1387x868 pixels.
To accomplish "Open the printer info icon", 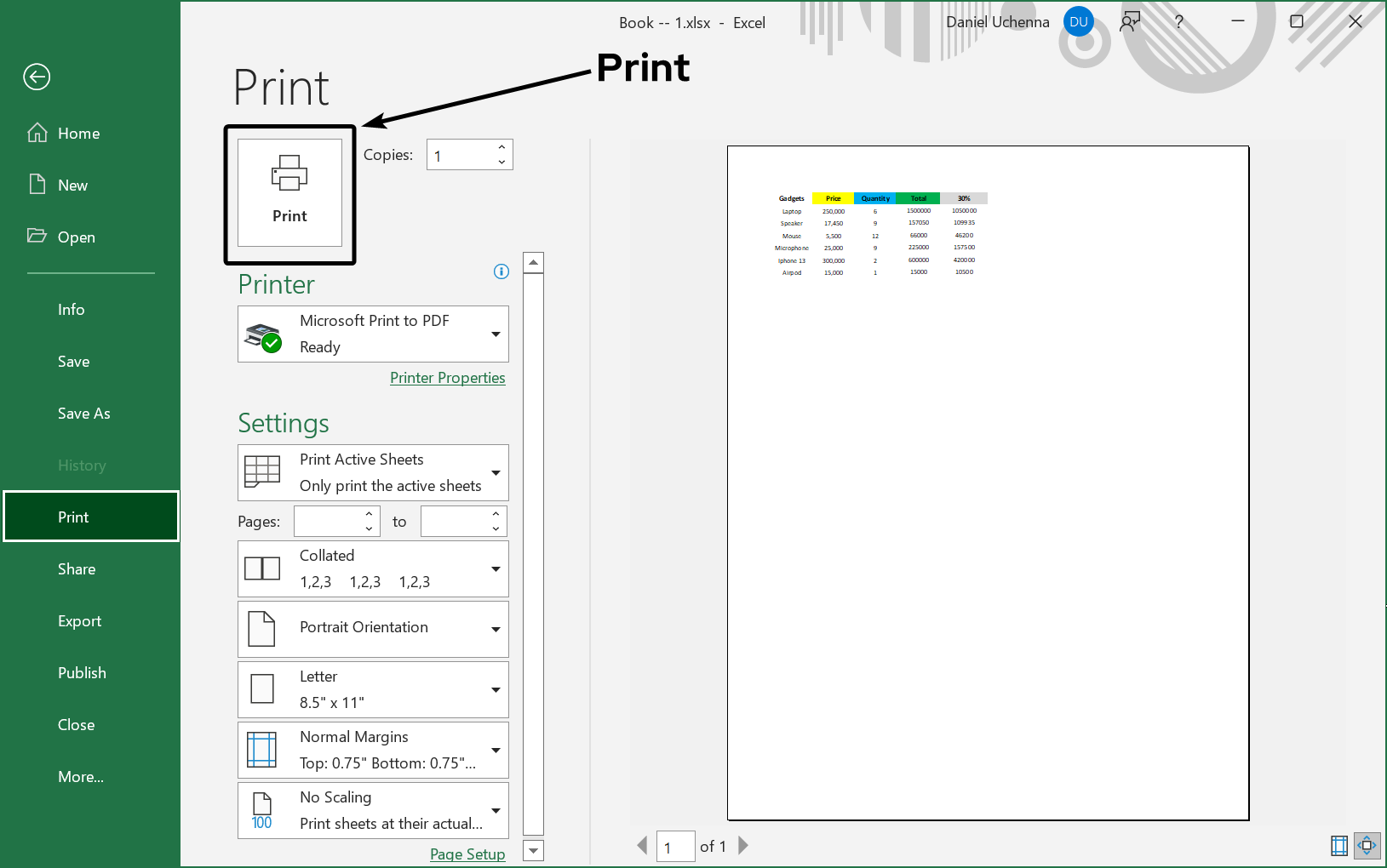I will 501,271.
